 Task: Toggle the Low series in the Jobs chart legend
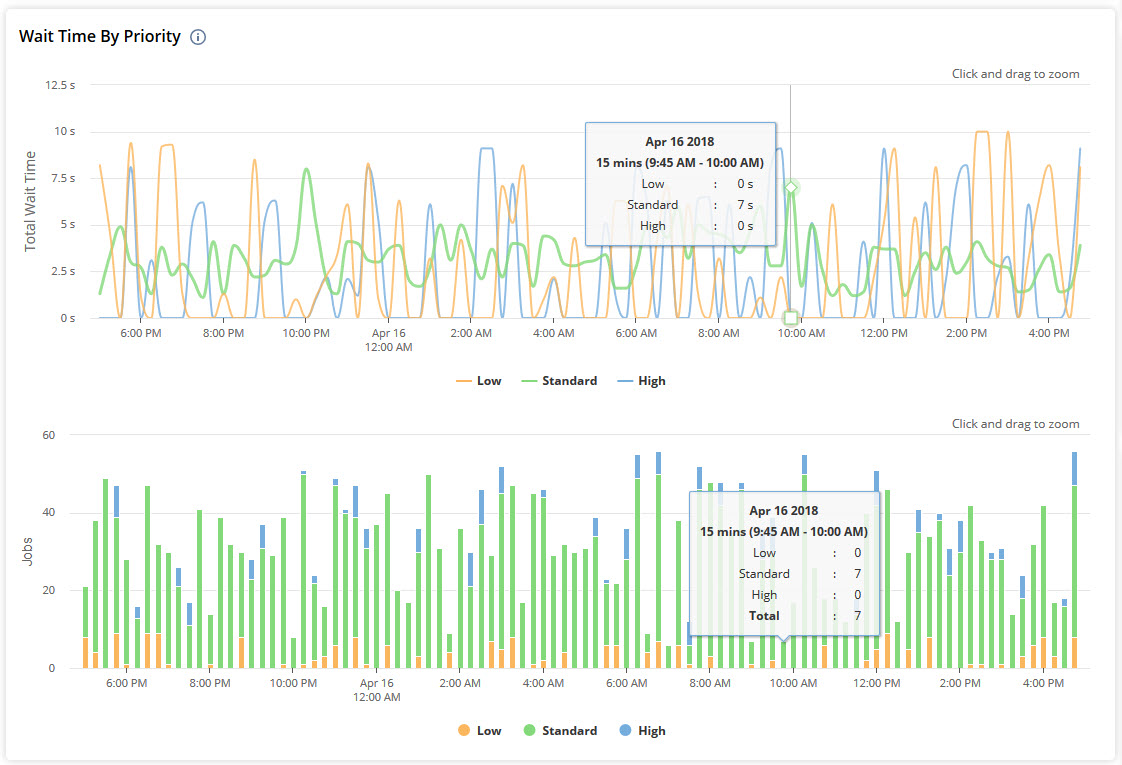(479, 731)
